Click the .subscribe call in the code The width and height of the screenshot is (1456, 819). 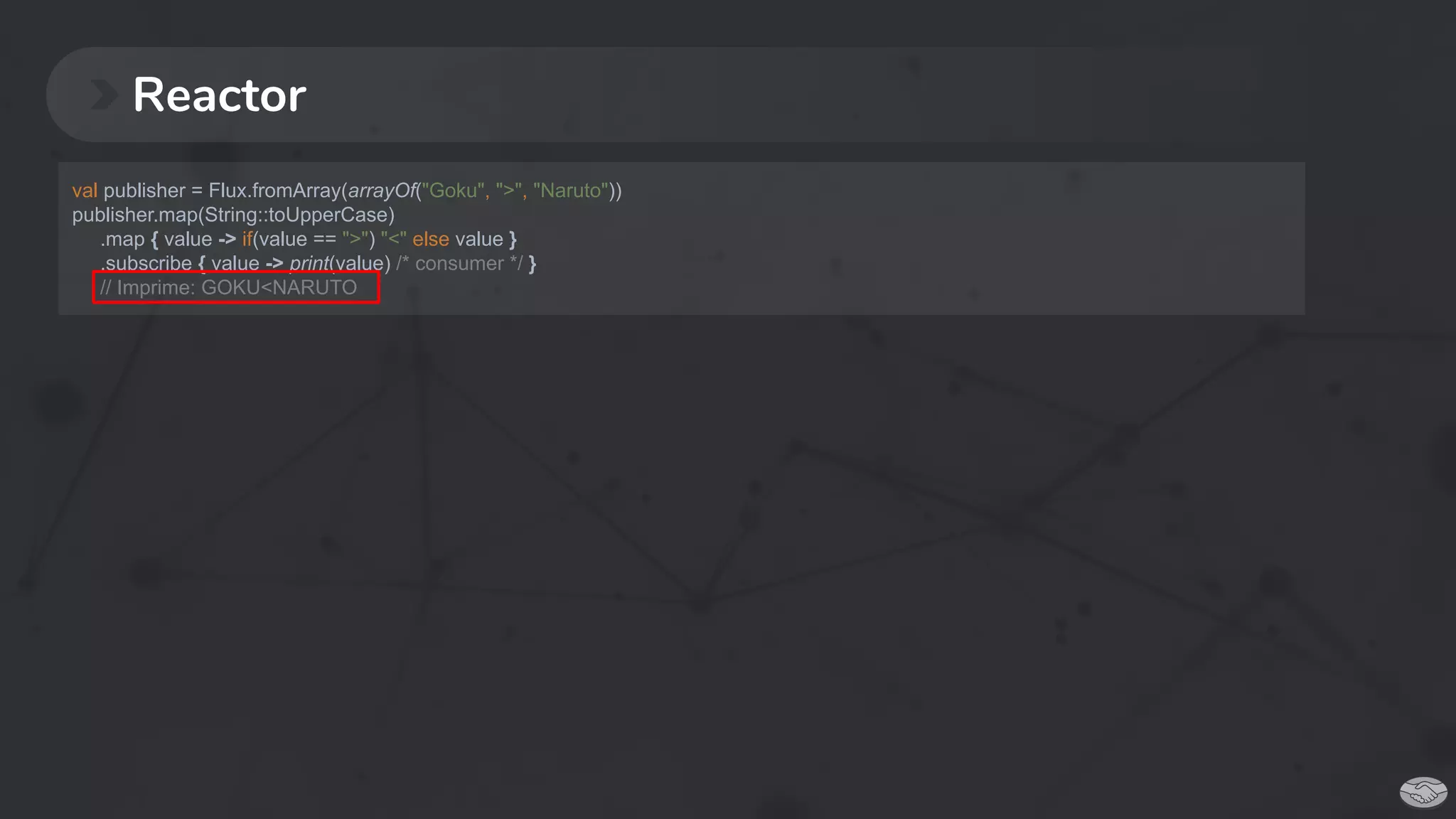click(146, 264)
